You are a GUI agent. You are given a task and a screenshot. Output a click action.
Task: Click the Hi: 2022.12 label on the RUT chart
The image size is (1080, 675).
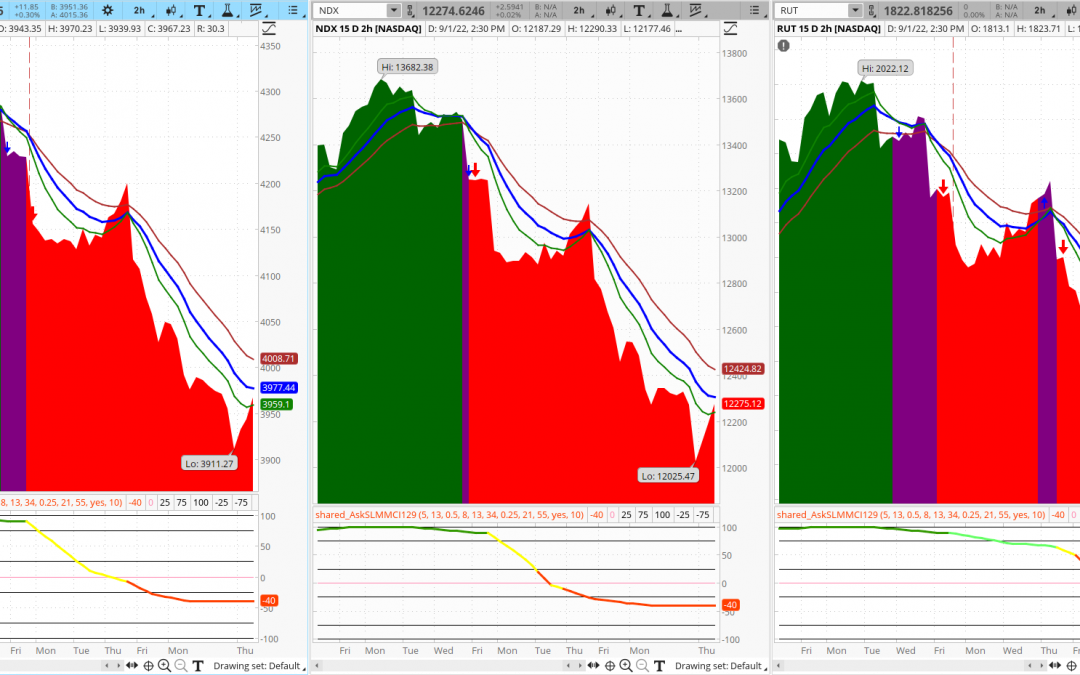pyautogui.click(x=885, y=68)
